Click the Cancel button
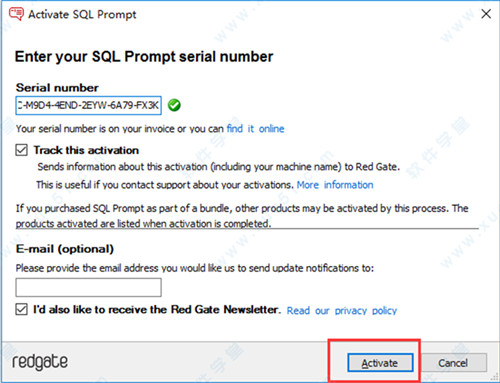Viewport: 500px width, 383px height. [453, 363]
